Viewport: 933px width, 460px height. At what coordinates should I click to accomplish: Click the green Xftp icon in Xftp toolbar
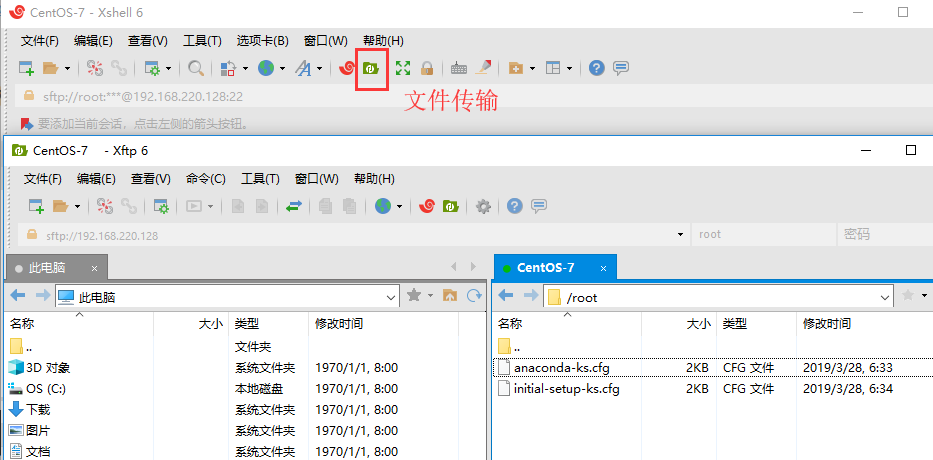point(450,206)
